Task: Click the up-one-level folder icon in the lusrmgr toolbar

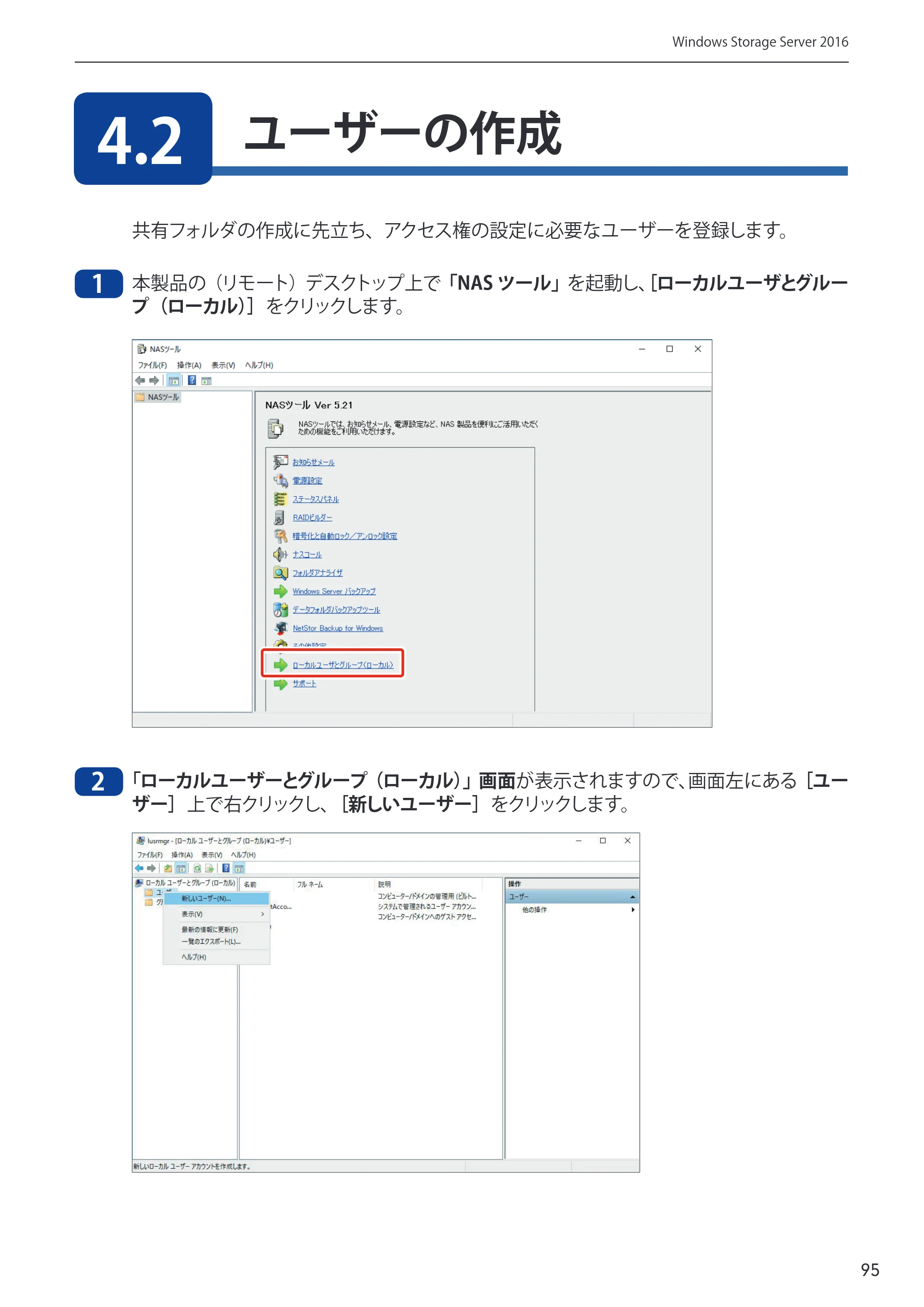Action: [x=168, y=868]
